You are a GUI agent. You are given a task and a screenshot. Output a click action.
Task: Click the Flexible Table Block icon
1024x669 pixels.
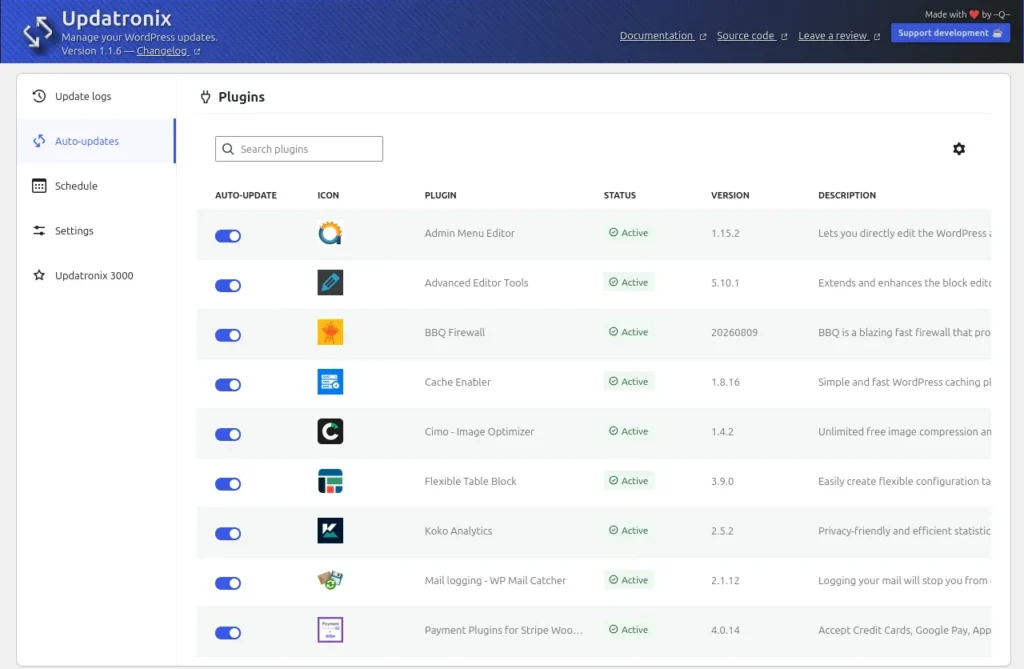coord(330,481)
